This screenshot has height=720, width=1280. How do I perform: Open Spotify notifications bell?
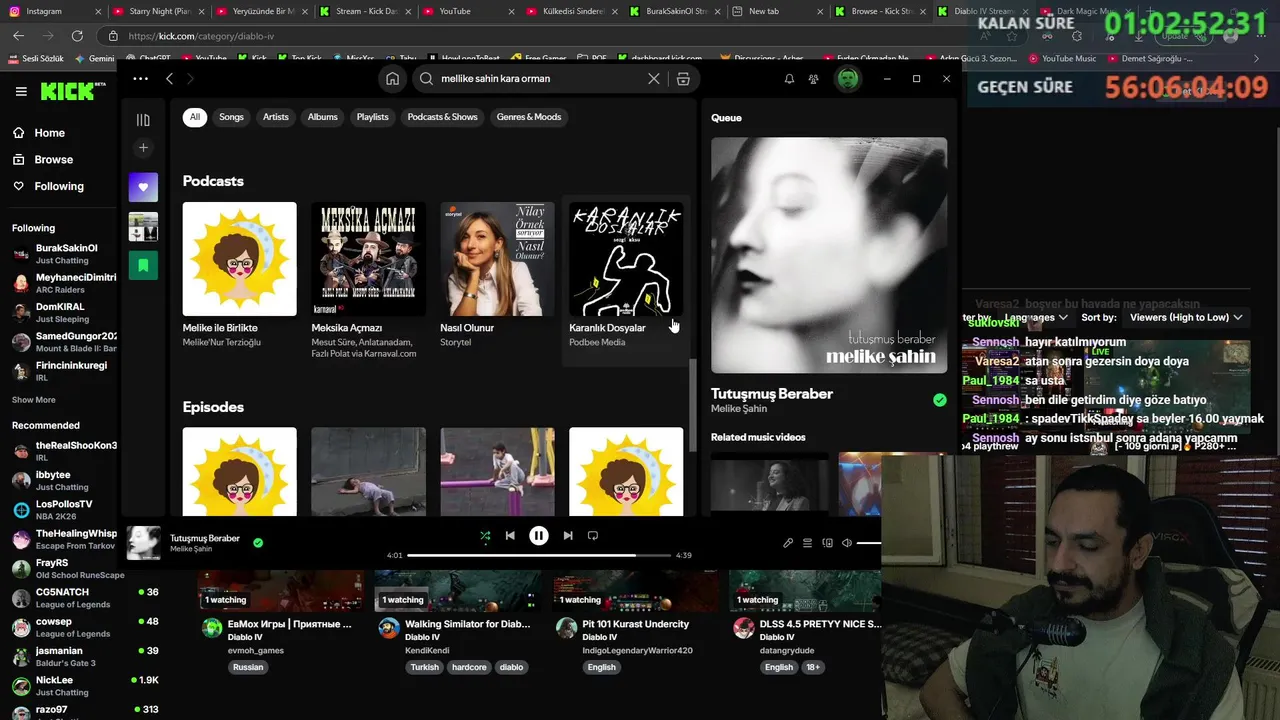789,78
